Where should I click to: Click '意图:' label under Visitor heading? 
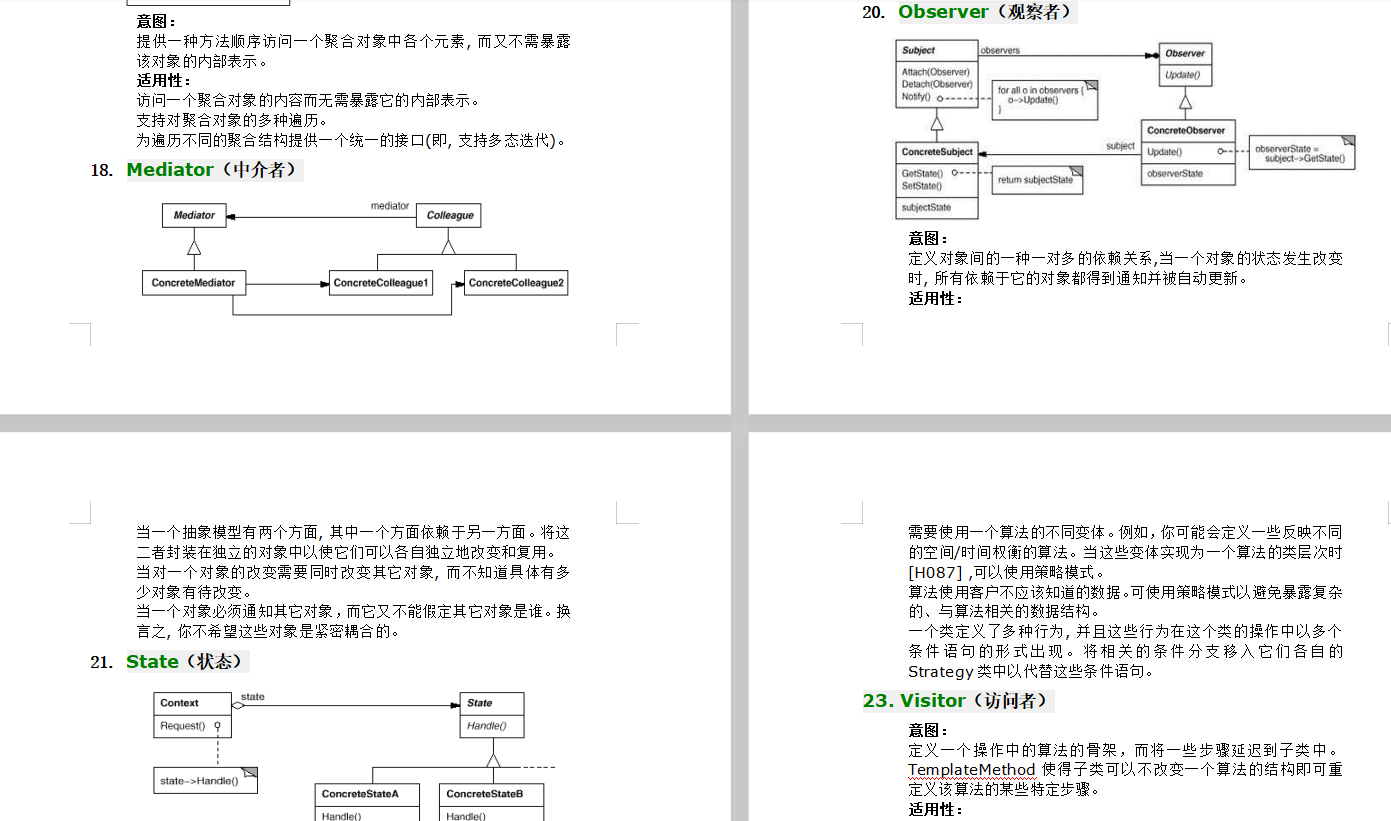coord(929,730)
